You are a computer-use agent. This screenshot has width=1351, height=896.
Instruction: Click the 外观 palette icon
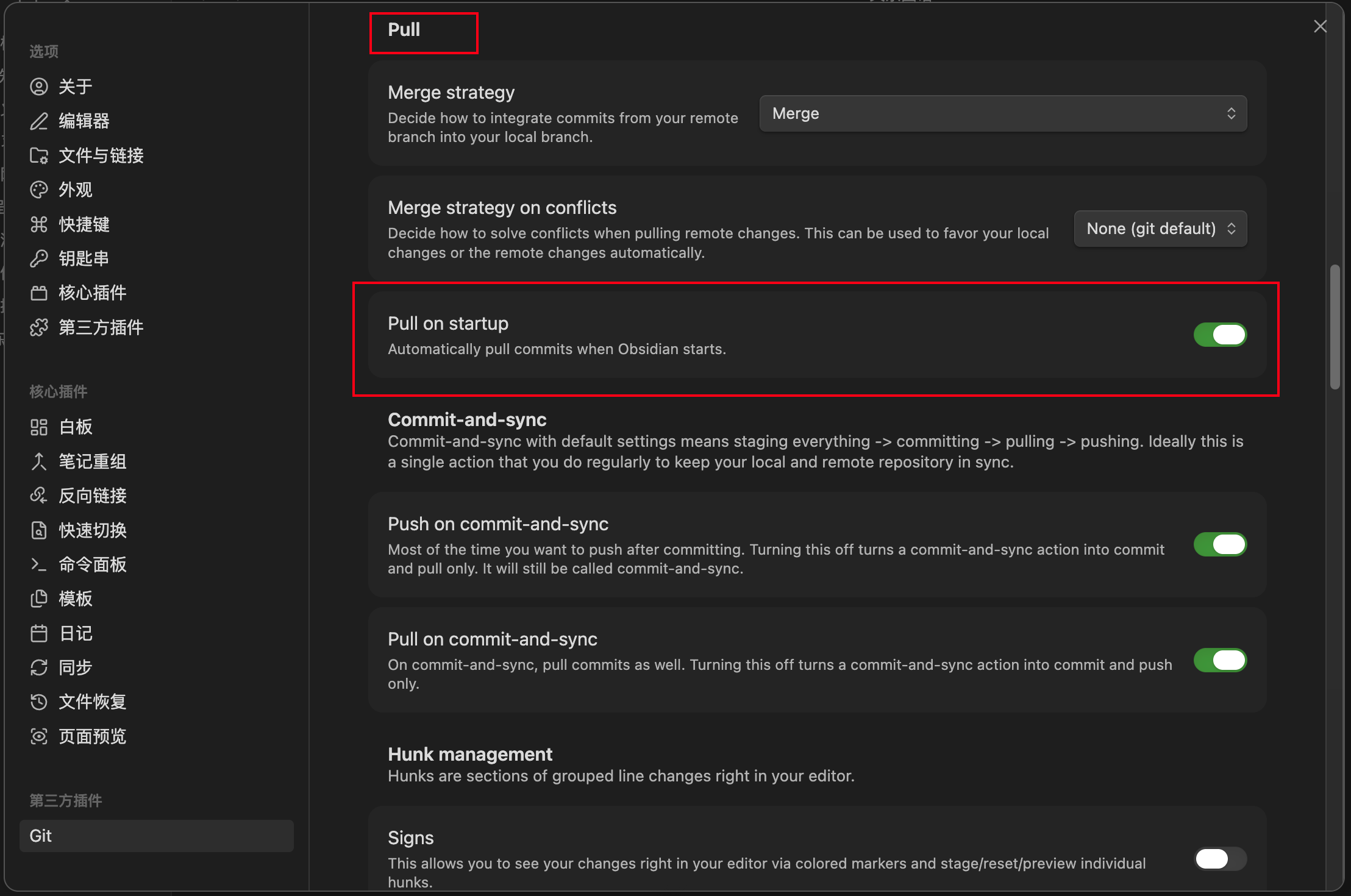point(39,190)
